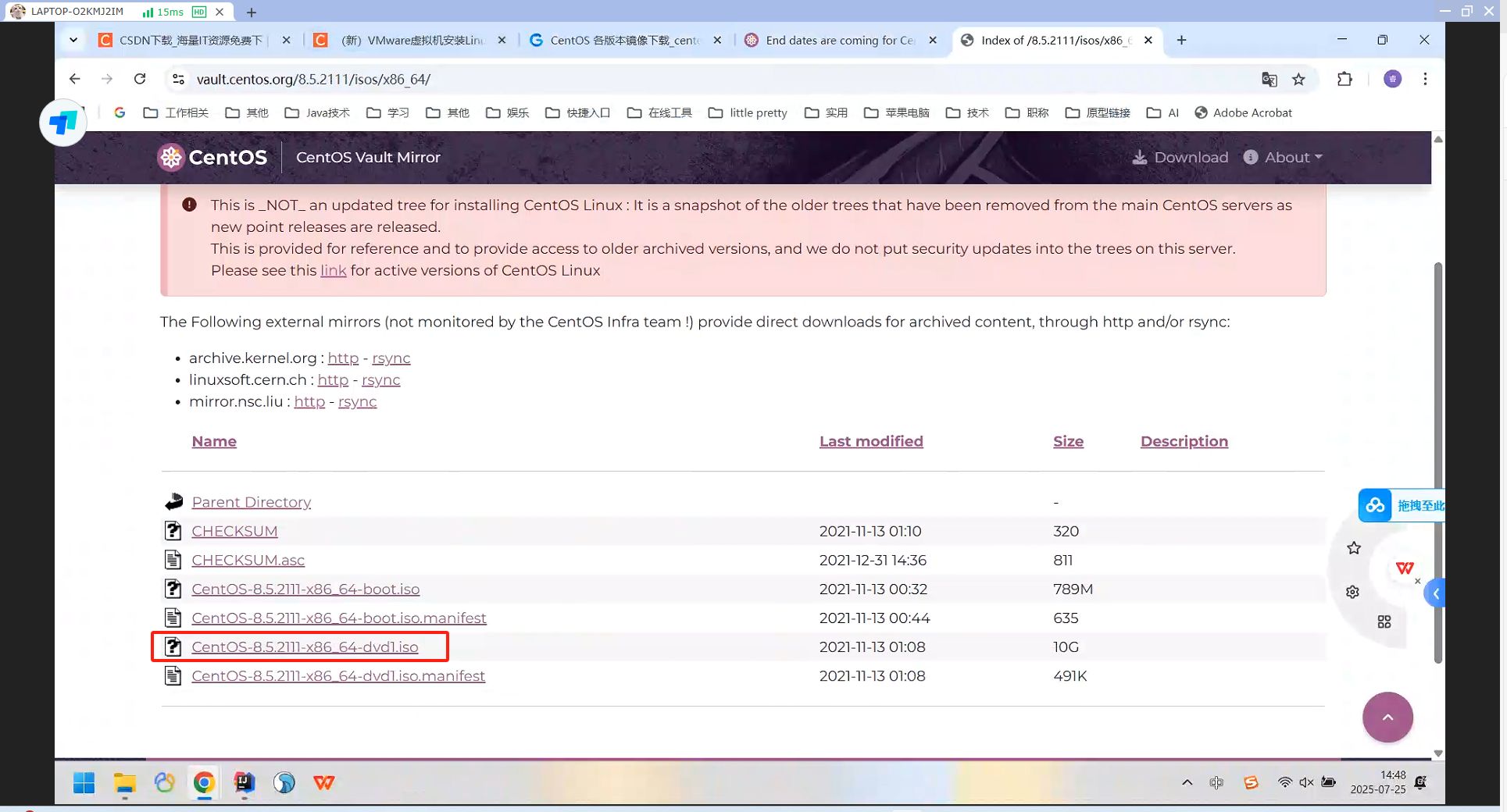This screenshot has width=1507, height=812.
Task: Click the page vertical scrollbar thumb
Action: coord(1437,462)
